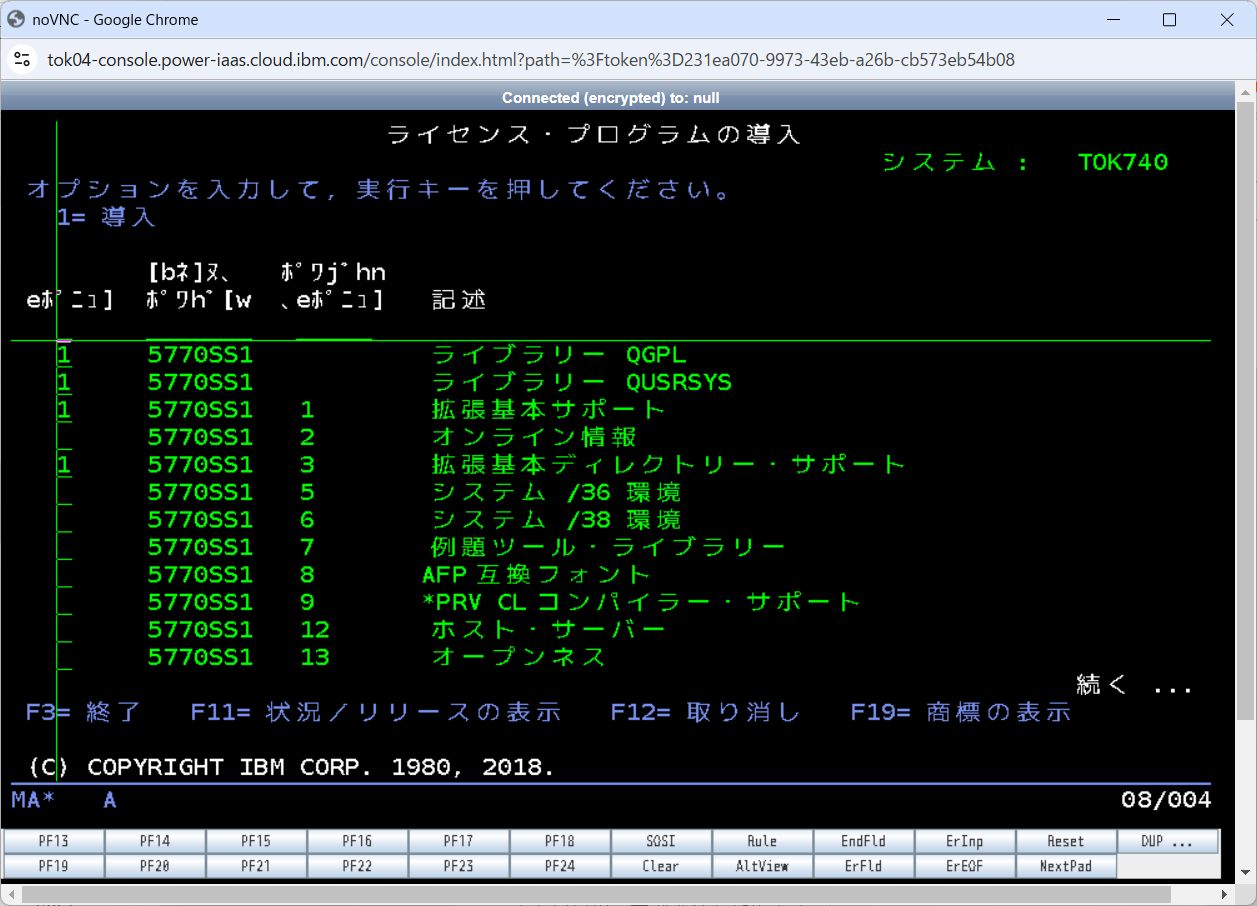1257x906 pixels.
Task: Click product option number 12
Action: pyautogui.click(x=315, y=630)
